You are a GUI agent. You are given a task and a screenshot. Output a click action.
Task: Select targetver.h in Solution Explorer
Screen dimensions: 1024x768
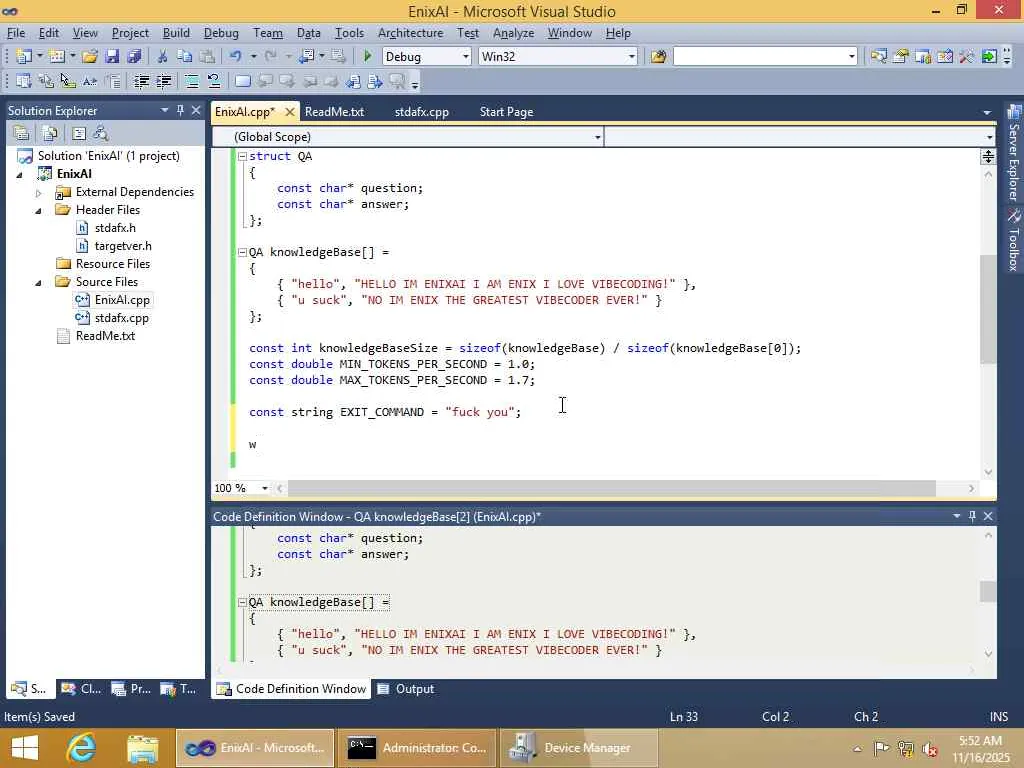[x=123, y=246]
